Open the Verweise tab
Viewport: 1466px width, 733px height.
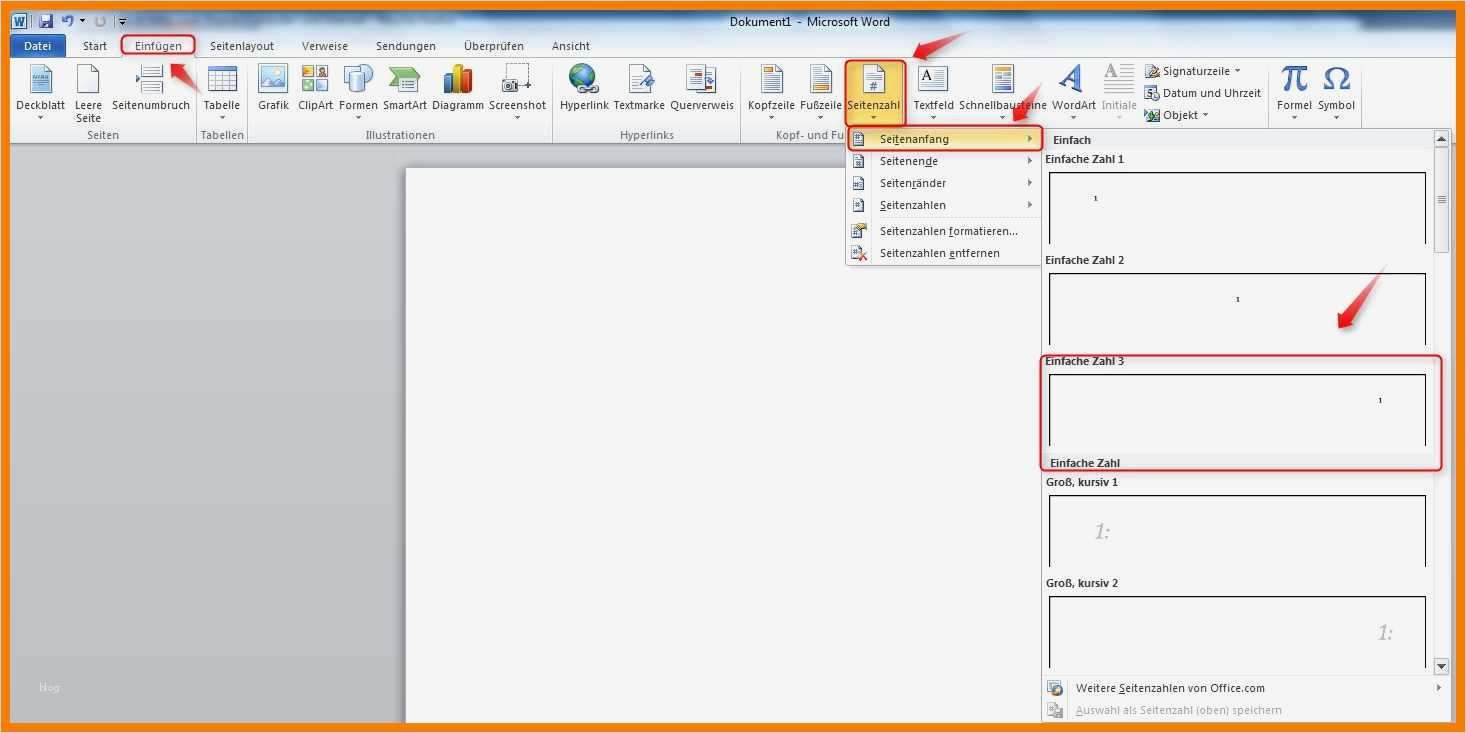(x=325, y=46)
